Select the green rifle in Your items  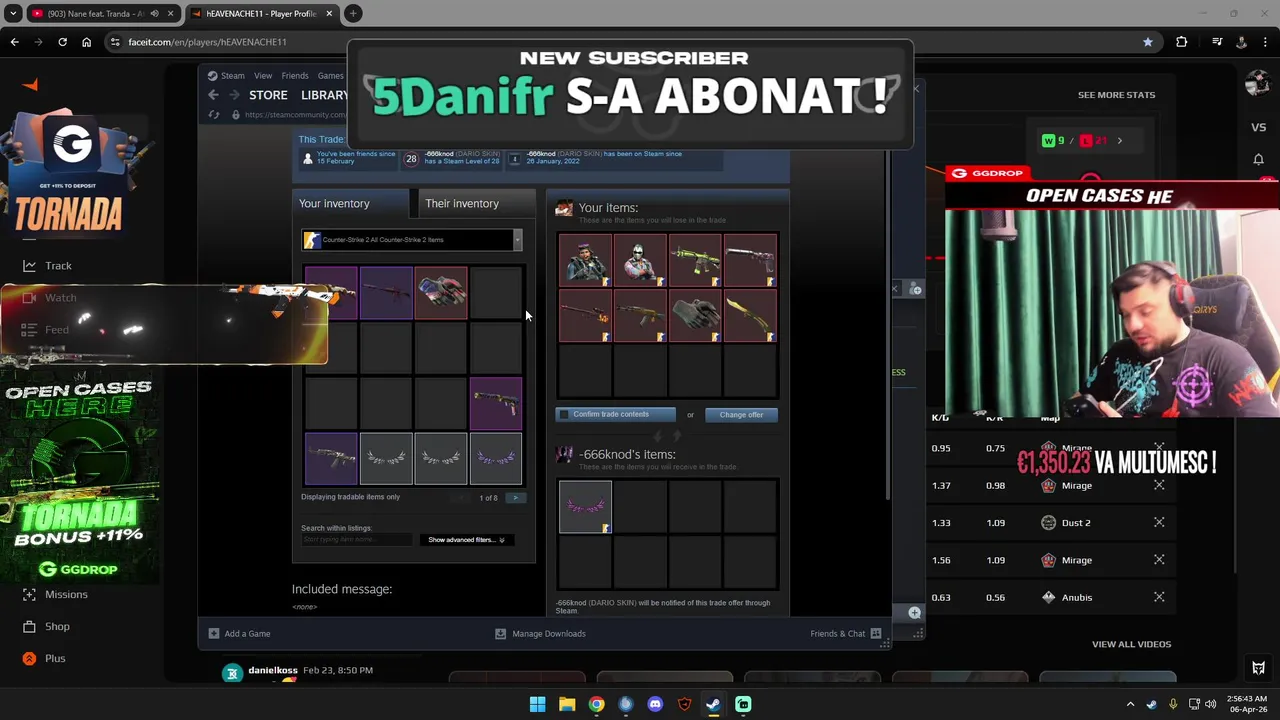(x=695, y=260)
